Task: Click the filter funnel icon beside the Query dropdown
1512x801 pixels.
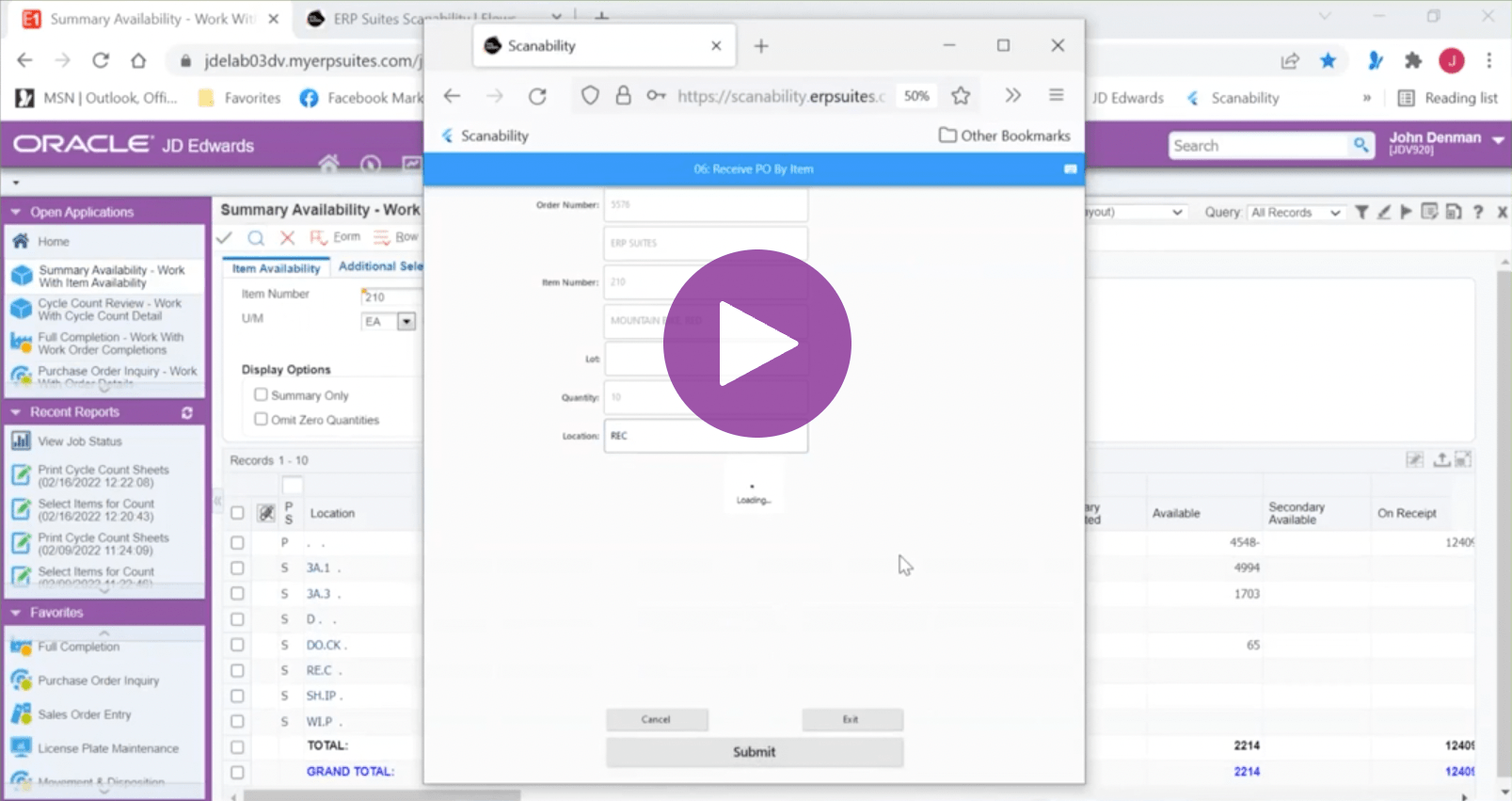Action: click(x=1361, y=212)
